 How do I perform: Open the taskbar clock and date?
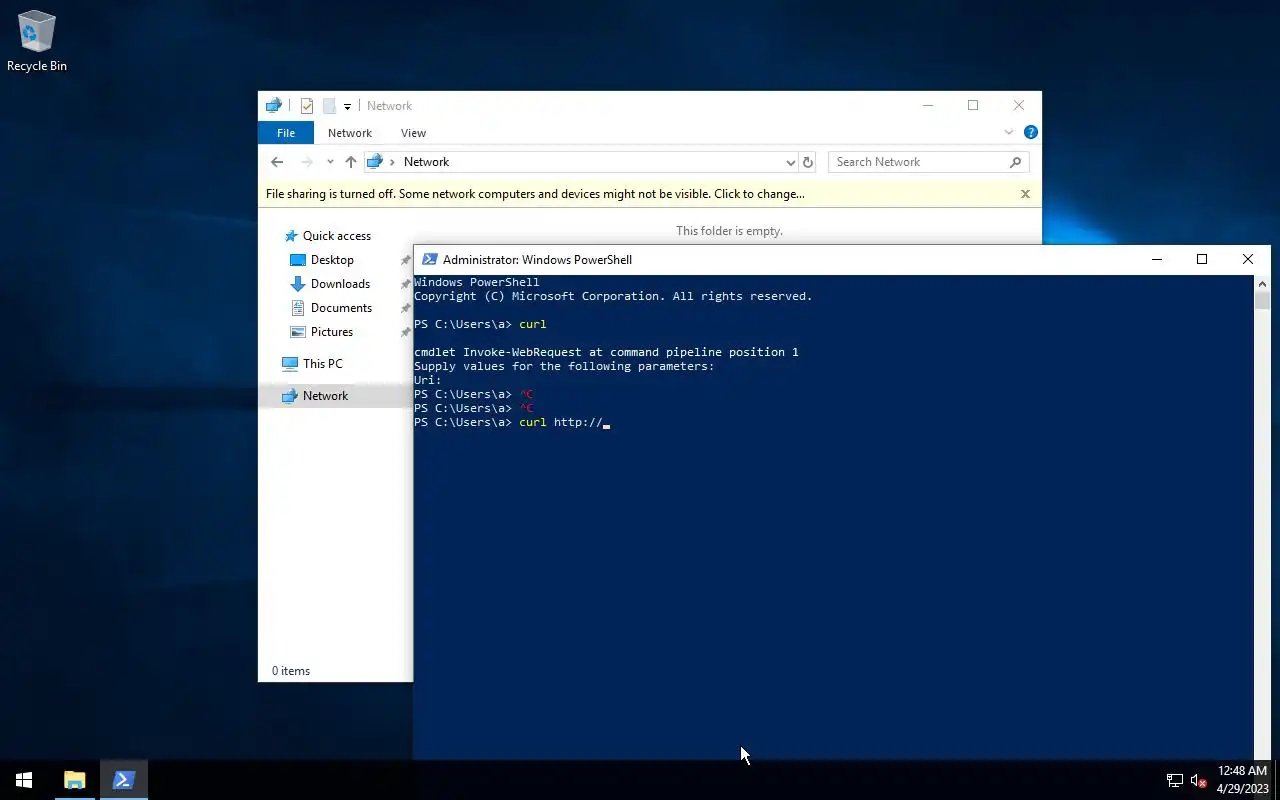1242,780
